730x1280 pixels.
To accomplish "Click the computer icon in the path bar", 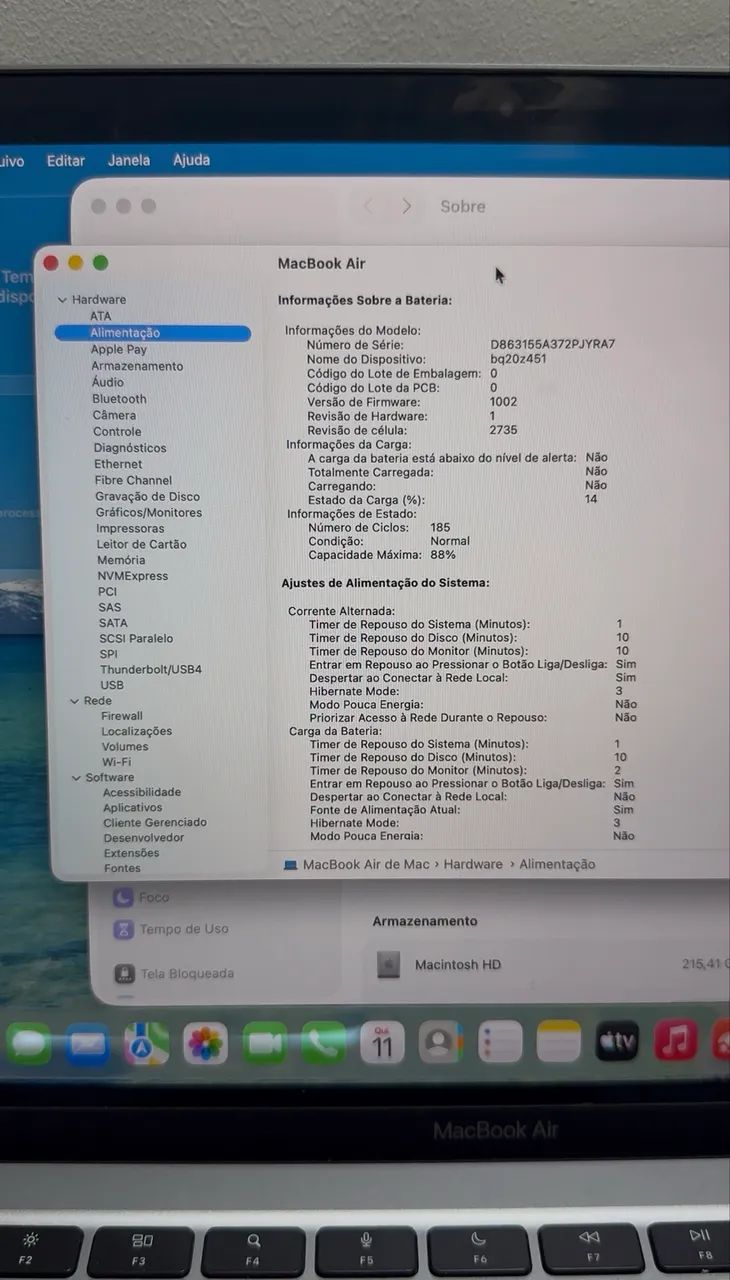I will tap(290, 864).
